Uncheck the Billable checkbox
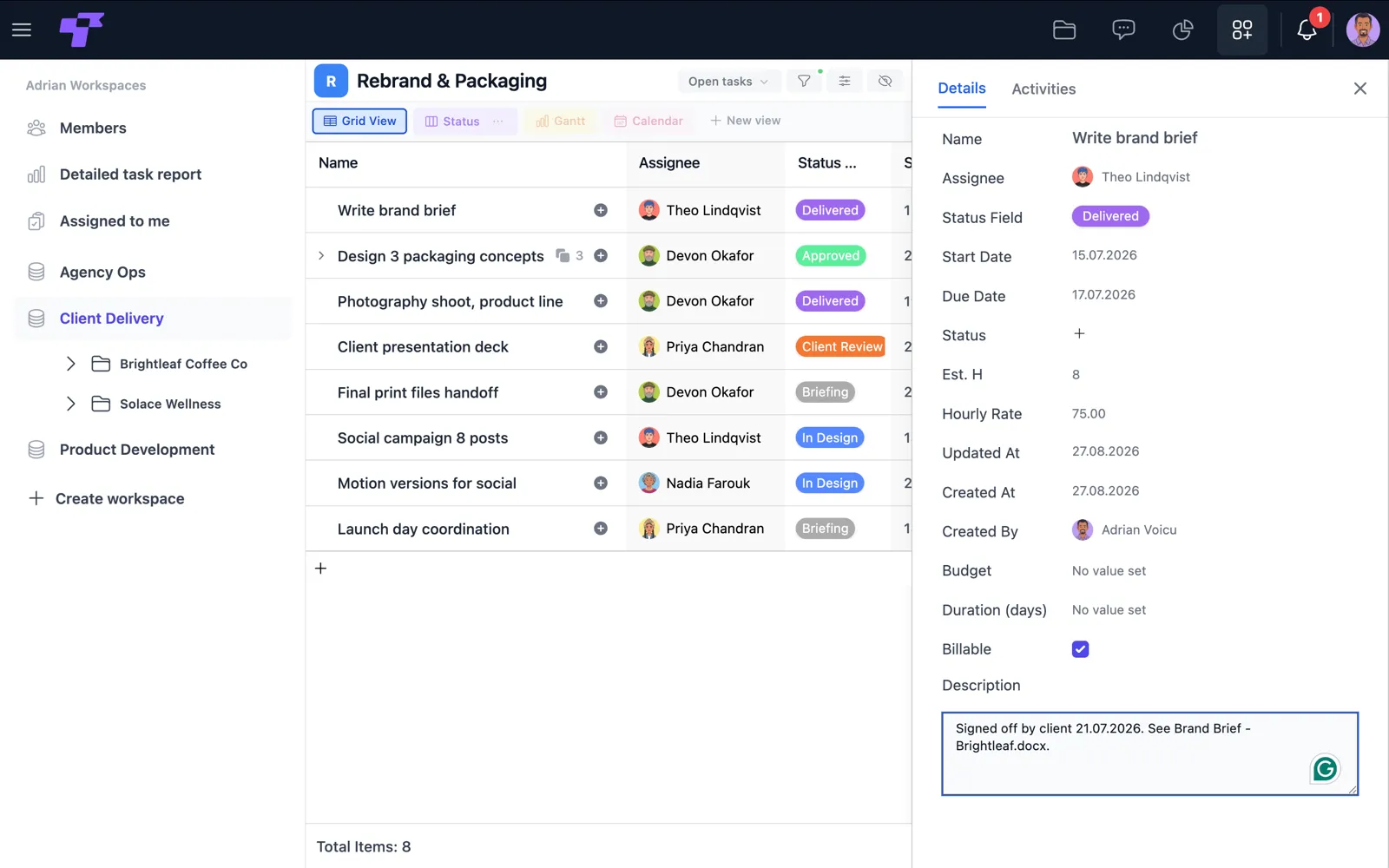 [1080, 649]
